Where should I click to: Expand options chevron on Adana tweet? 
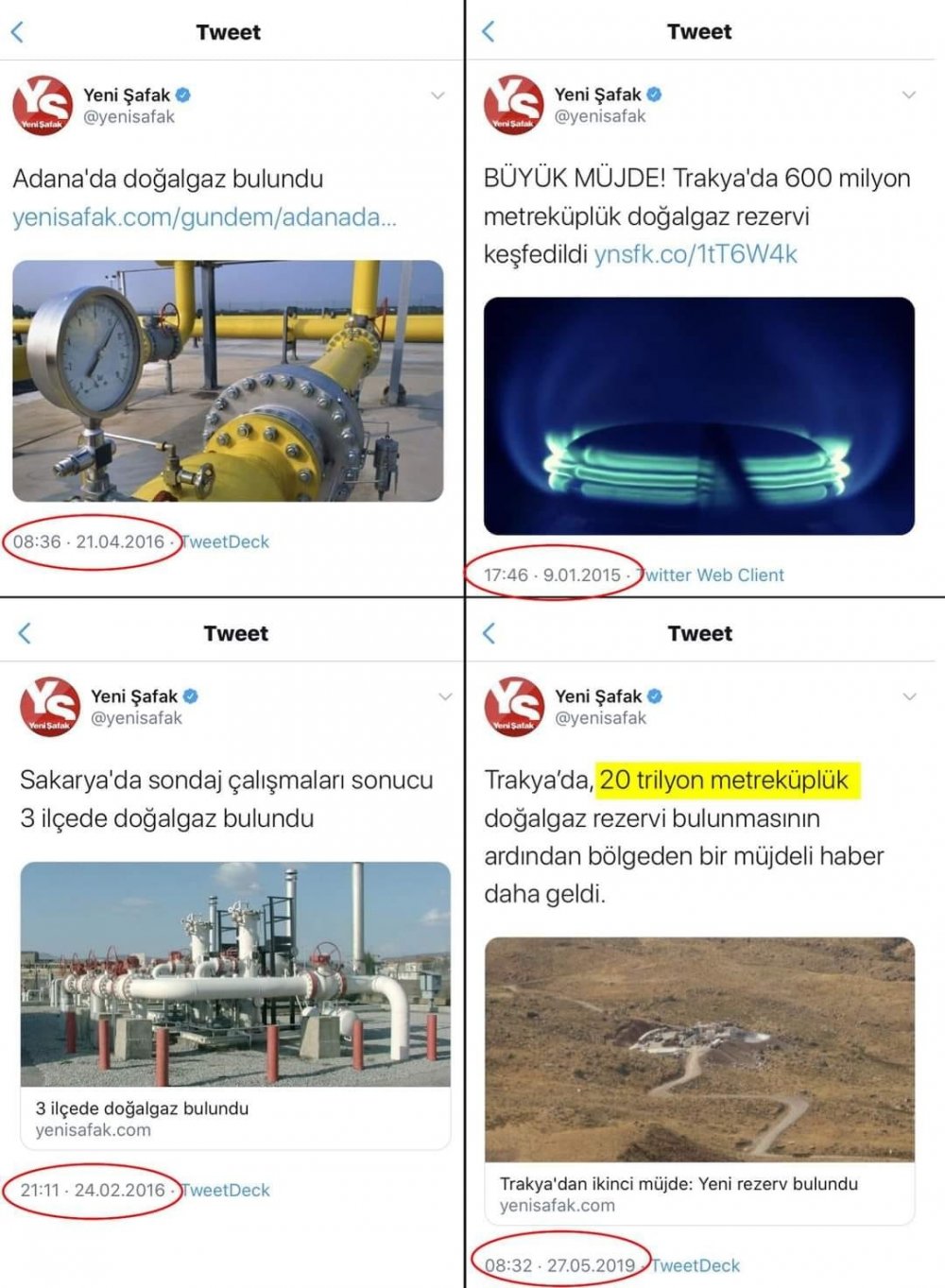click(x=438, y=95)
